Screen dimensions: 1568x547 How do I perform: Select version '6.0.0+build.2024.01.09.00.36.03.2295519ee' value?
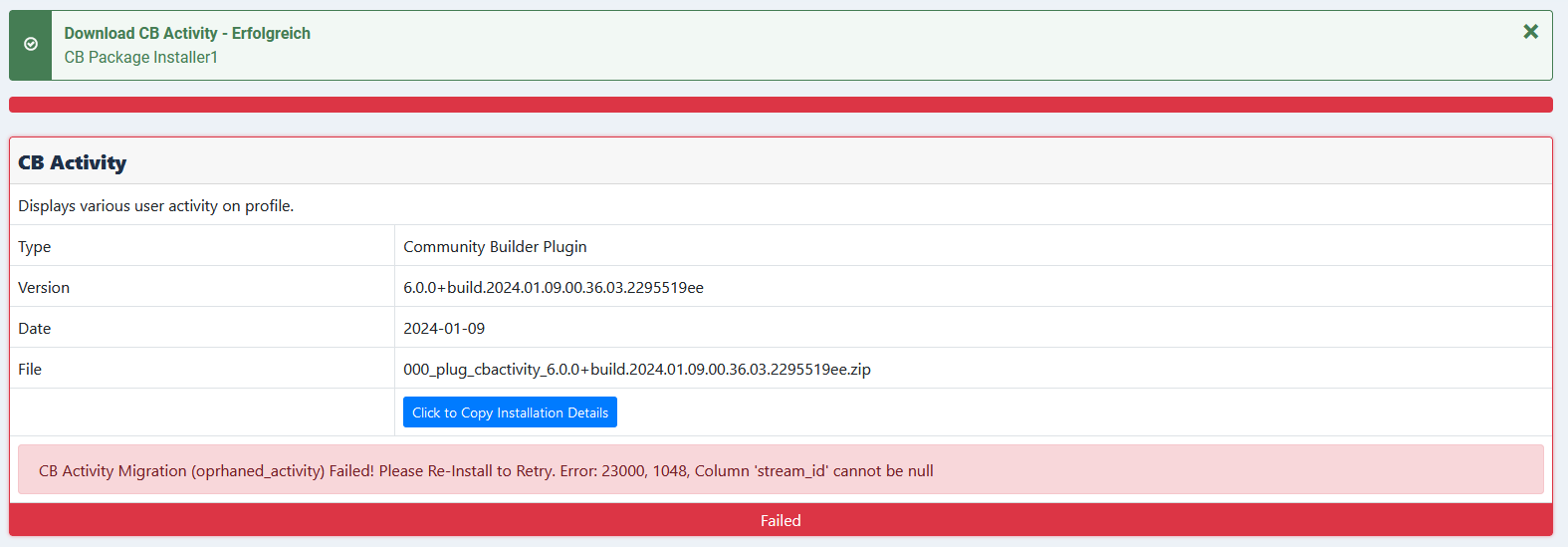554,287
